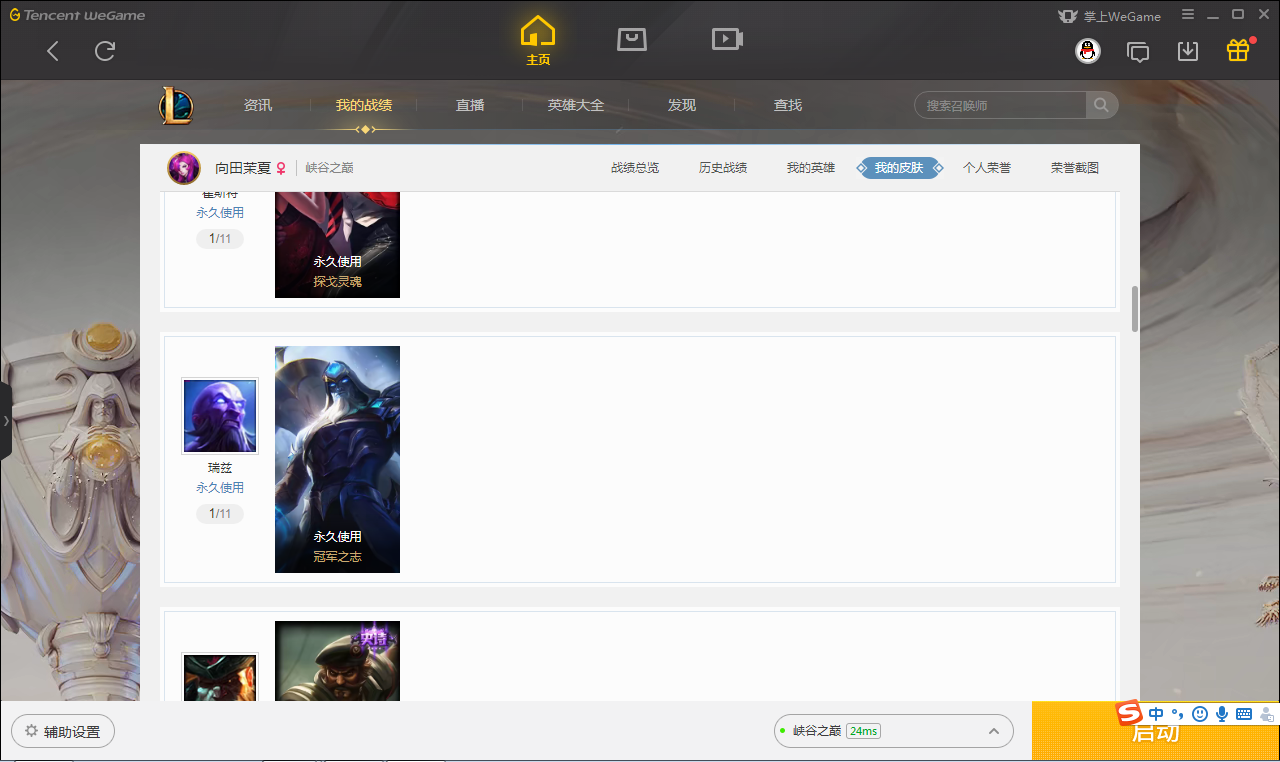Screen dimensions: 1280x762
Task: Open the Sogou soft keyboard icon
Action: pyautogui.click(x=1244, y=714)
